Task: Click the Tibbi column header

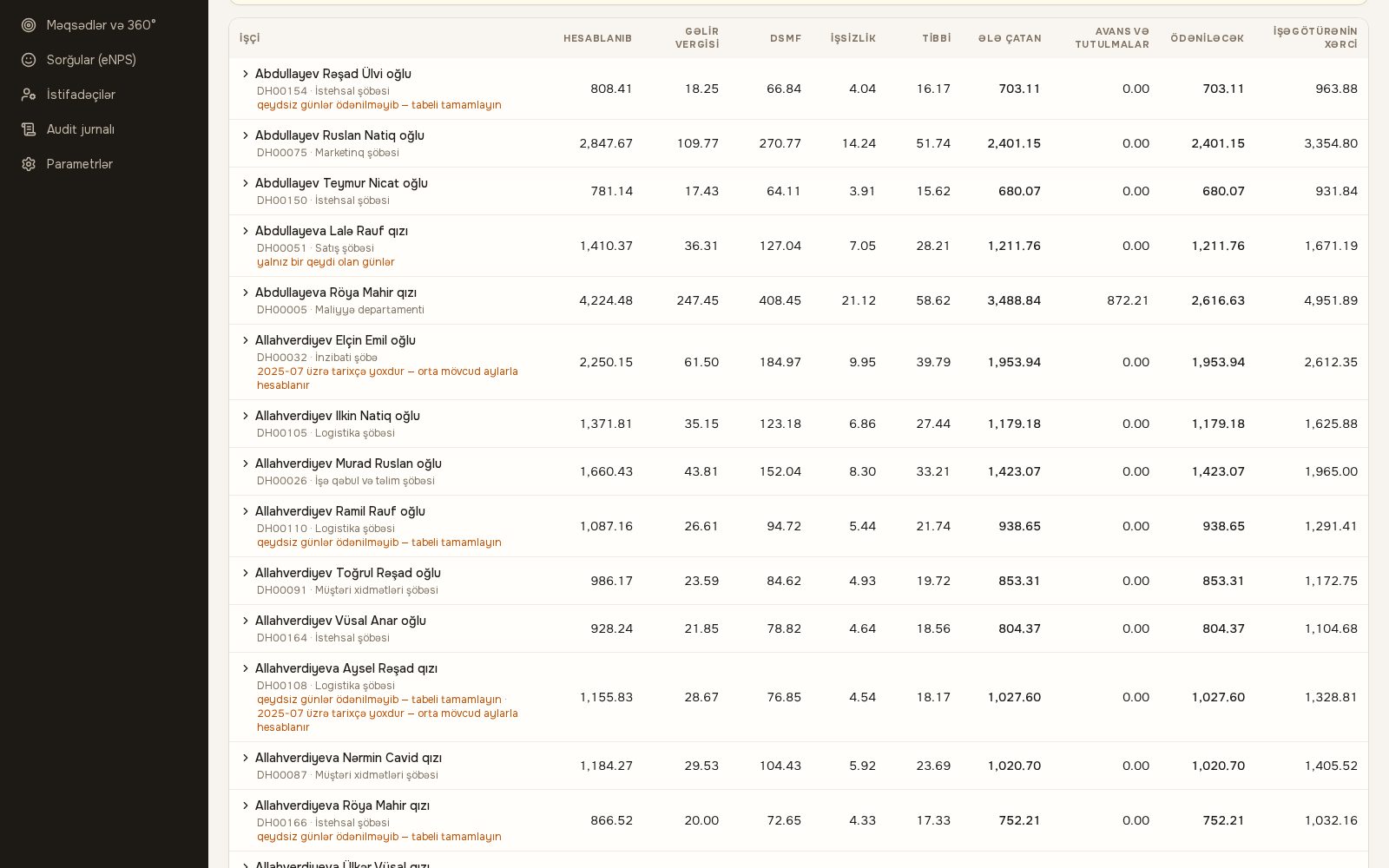Action: (x=937, y=38)
